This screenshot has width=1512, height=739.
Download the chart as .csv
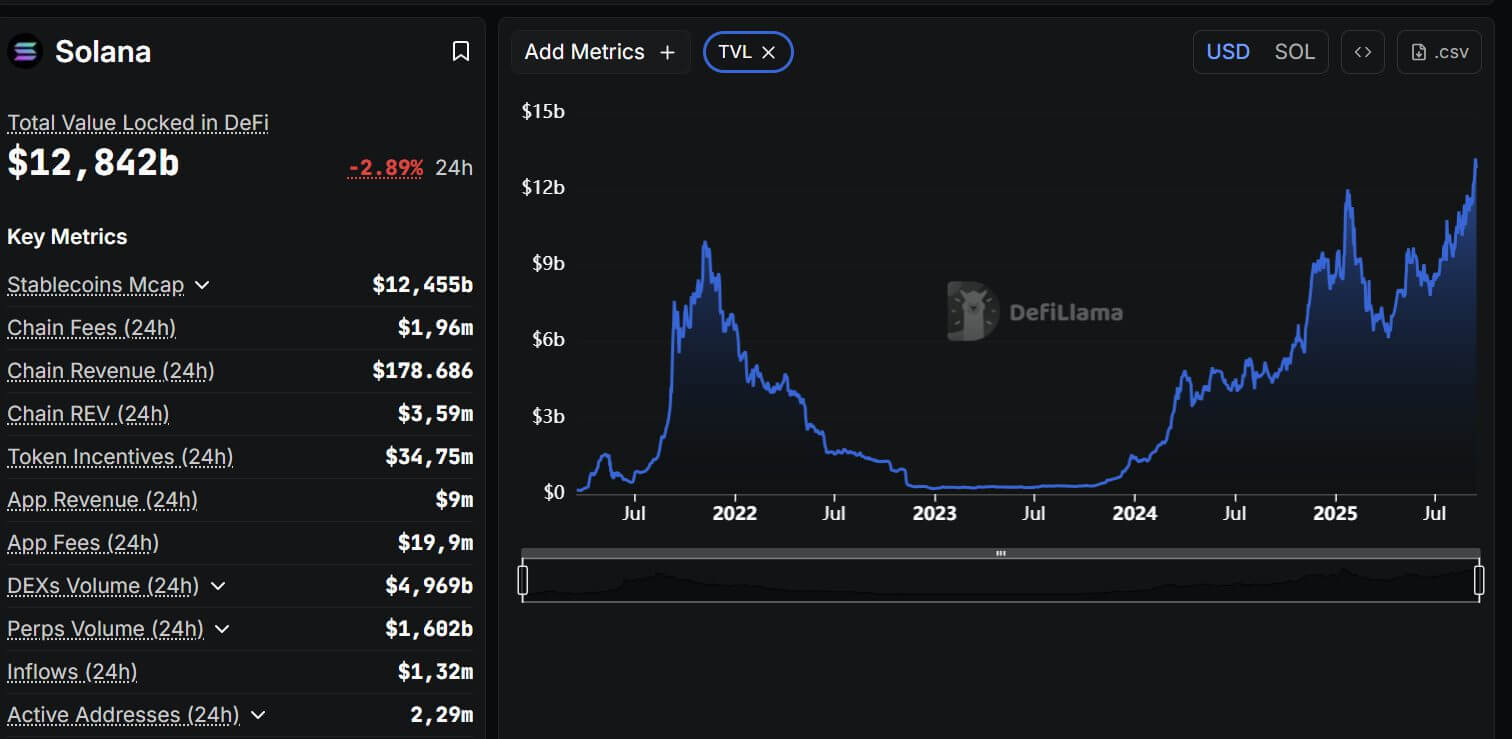click(1439, 52)
